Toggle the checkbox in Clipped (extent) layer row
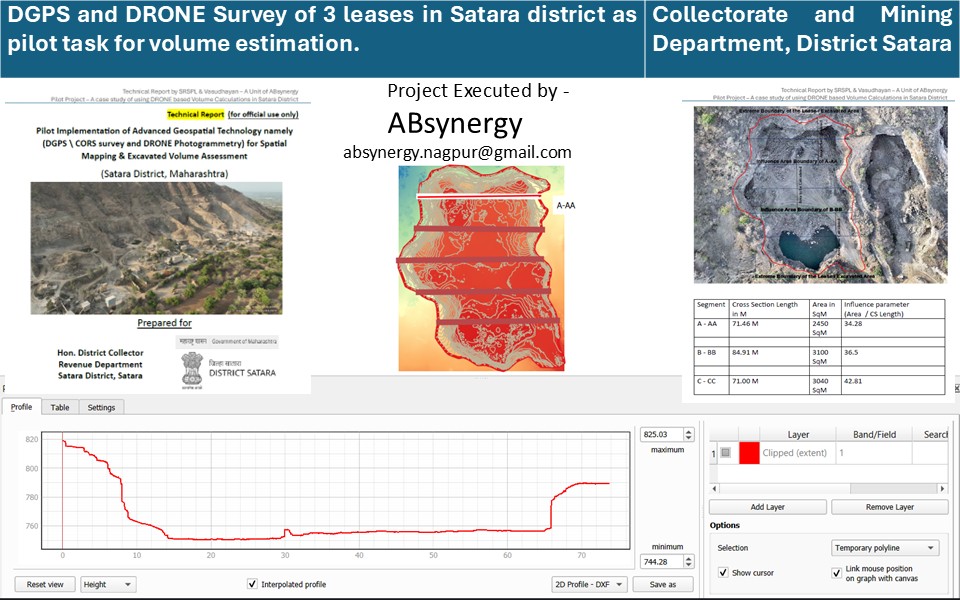Screen dimensions: 960x600 (726, 452)
